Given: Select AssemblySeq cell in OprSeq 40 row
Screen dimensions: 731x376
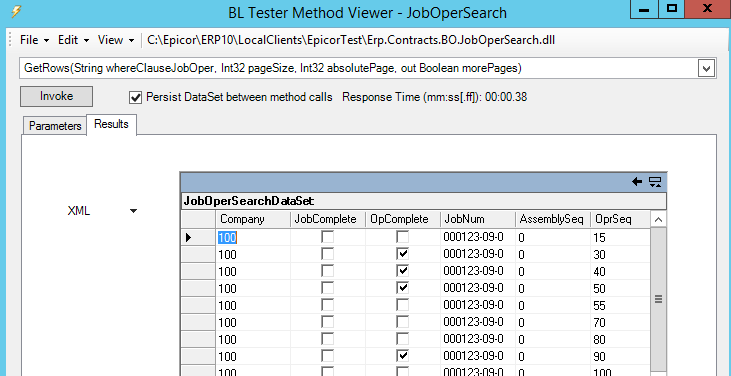Looking at the screenshot, I should click(x=552, y=271).
